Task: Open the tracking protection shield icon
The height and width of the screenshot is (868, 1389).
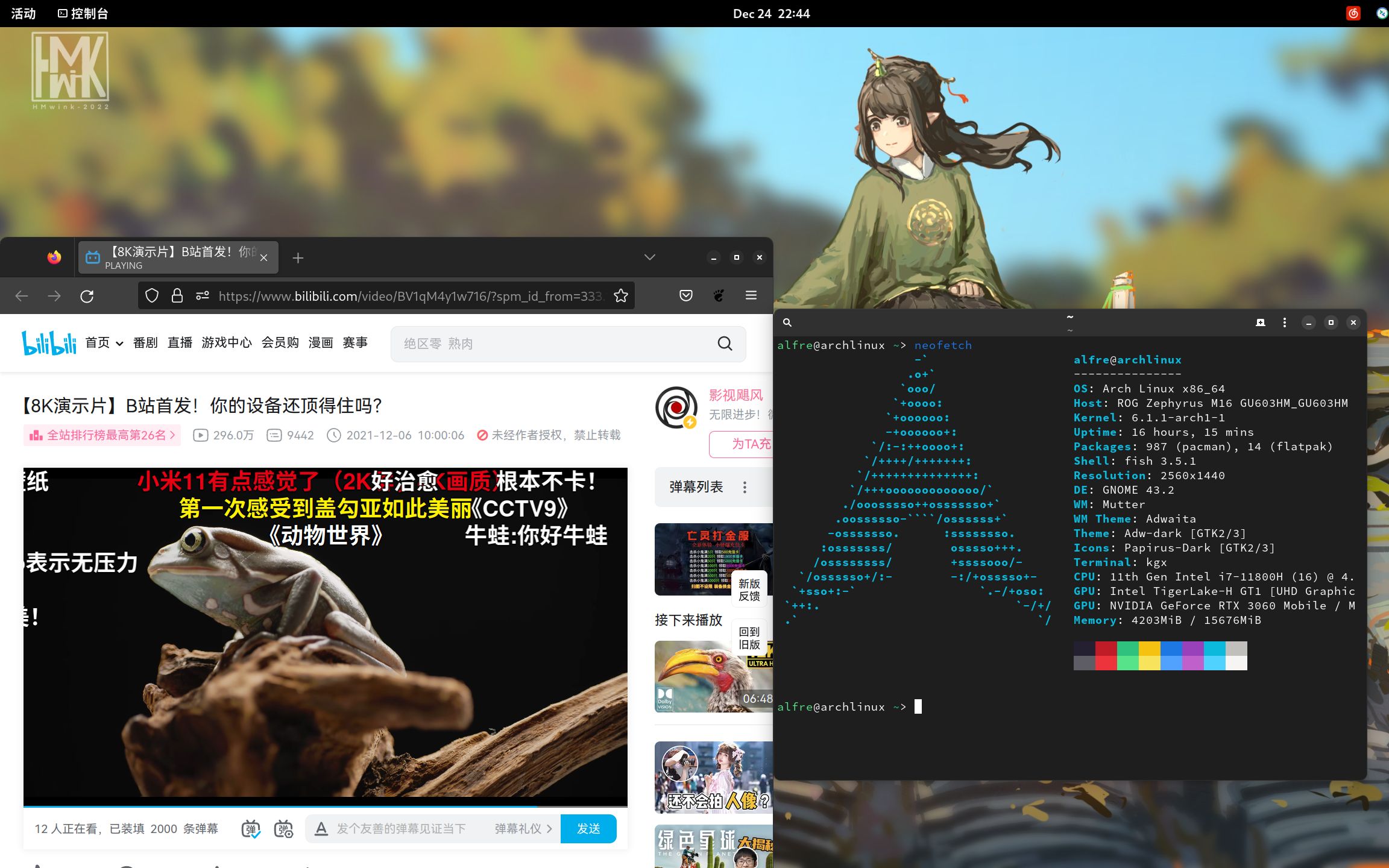Action: pyautogui.click(x=152, y=295)
